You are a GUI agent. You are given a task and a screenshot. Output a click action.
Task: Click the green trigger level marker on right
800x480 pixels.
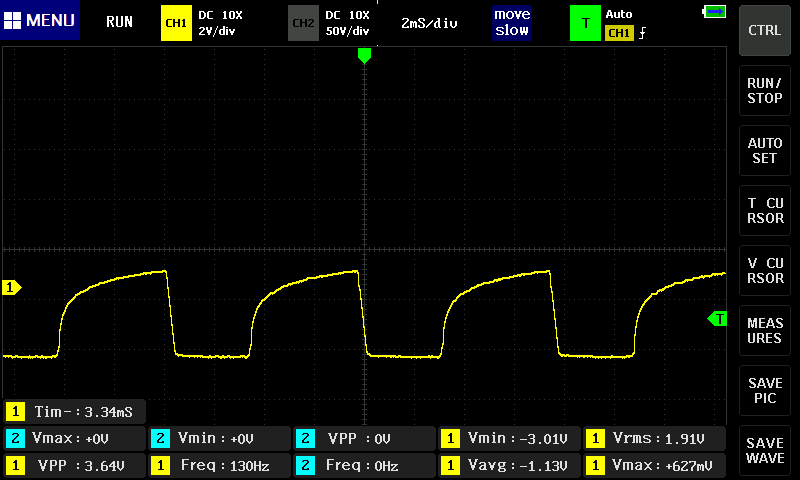coord(717,318)
